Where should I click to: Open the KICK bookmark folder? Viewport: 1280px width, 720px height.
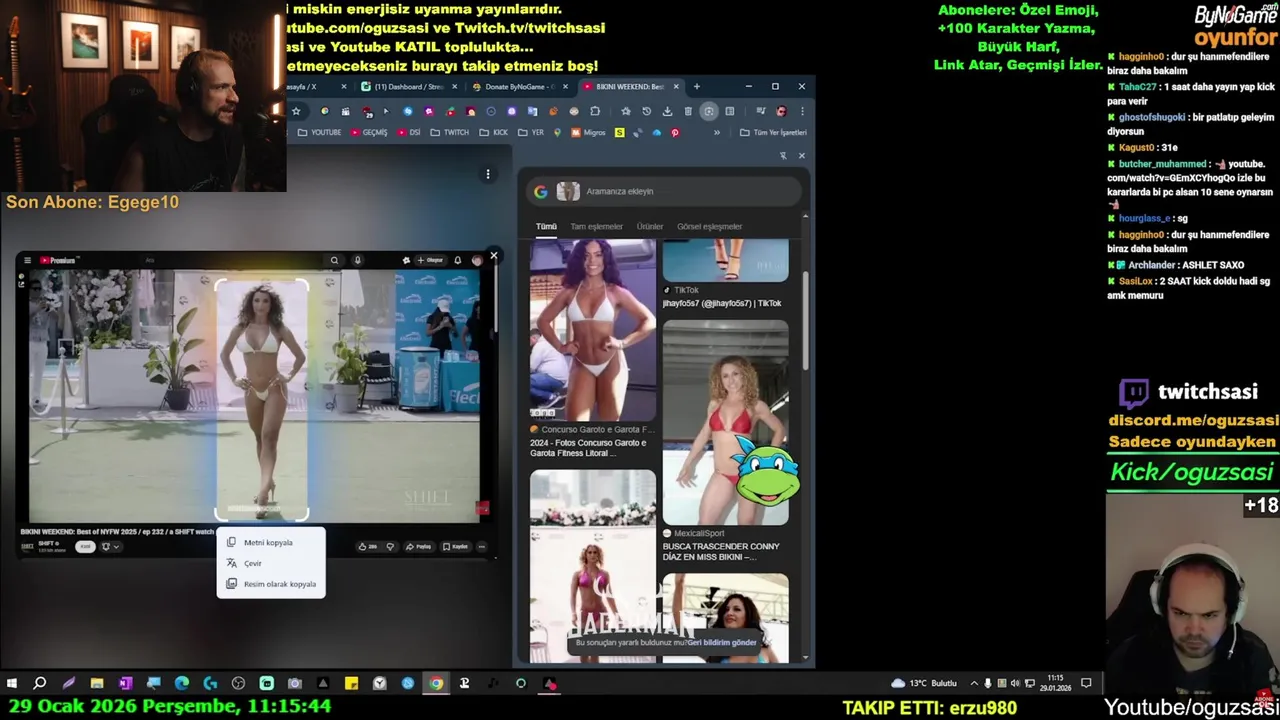tap(494, 132)
